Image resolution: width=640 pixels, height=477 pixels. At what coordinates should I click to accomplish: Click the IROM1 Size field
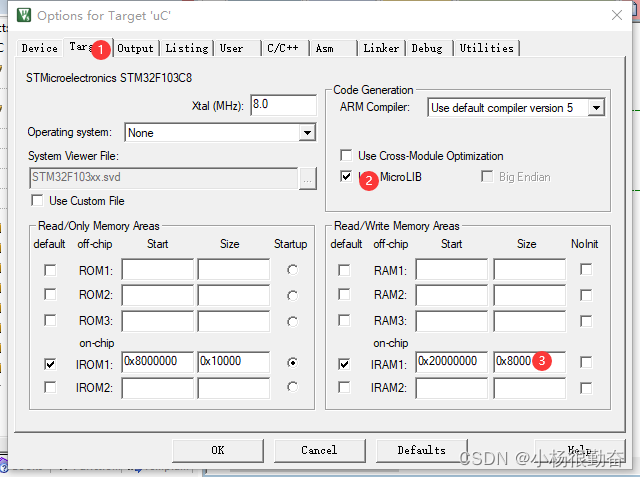pyautogui.click(x=234, y=362)
